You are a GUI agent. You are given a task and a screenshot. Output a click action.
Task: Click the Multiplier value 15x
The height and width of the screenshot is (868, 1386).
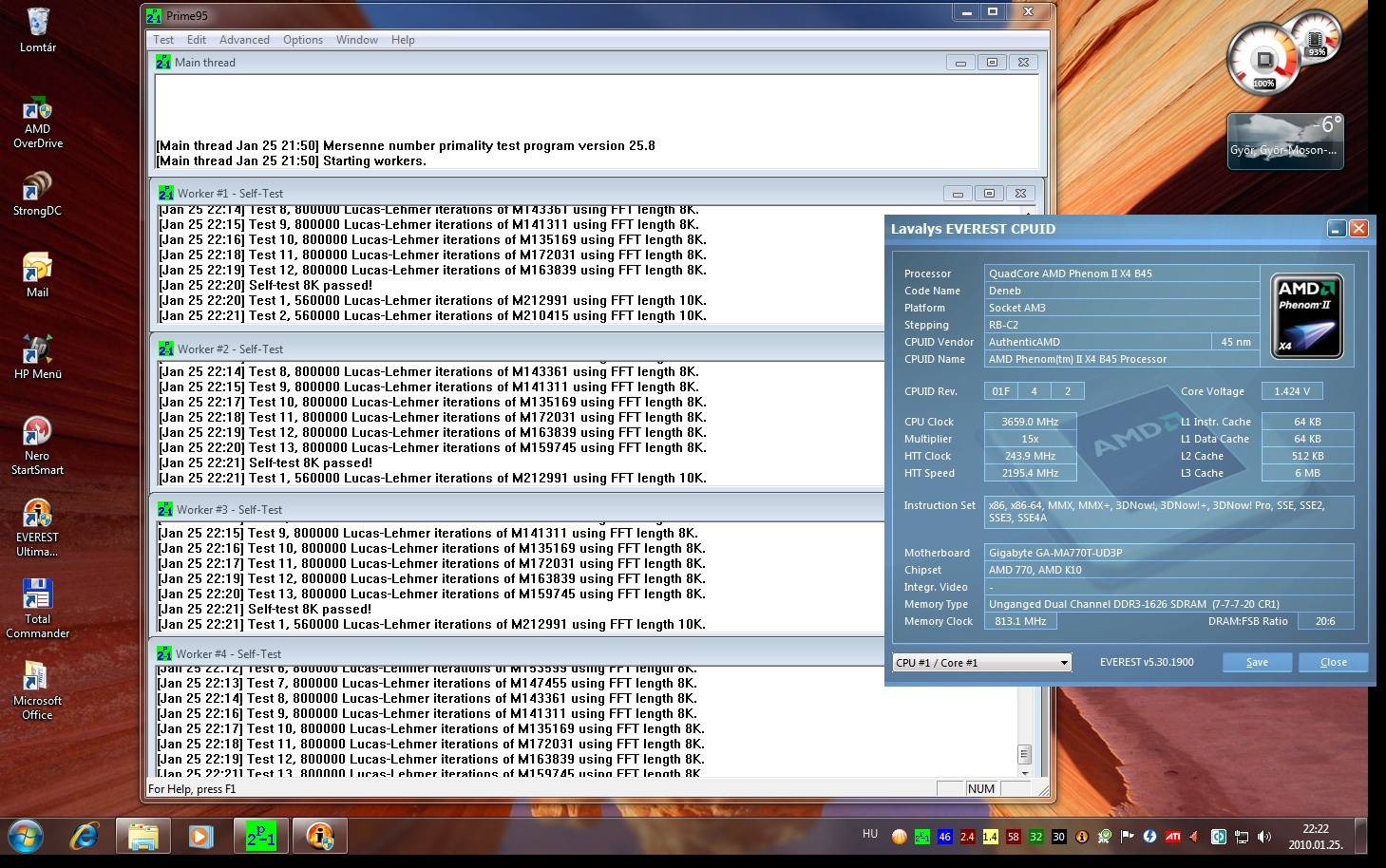(1030, 439)
